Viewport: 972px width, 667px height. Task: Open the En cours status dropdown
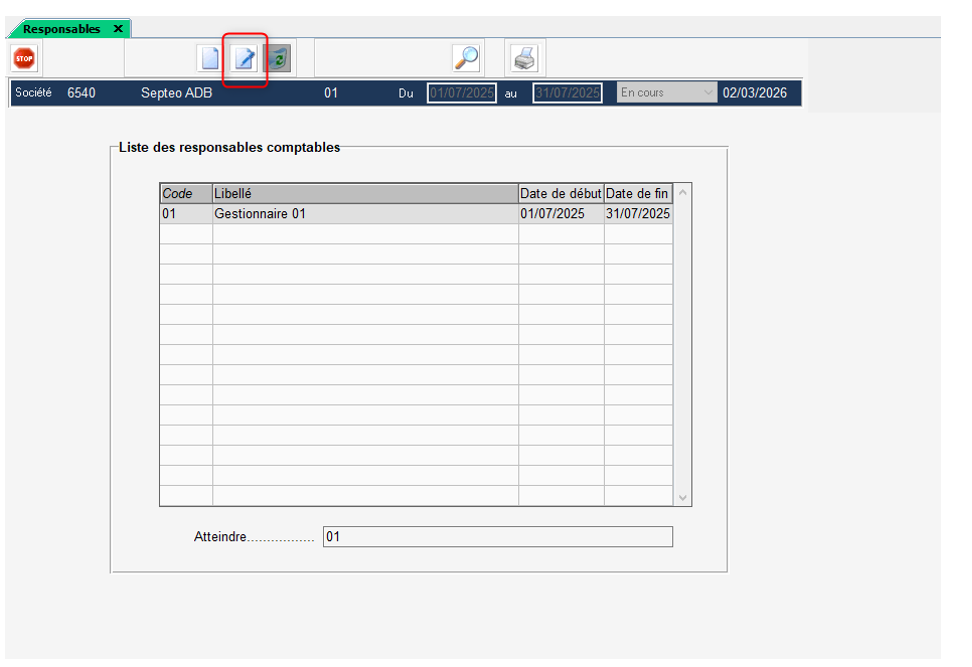(667, 93)
